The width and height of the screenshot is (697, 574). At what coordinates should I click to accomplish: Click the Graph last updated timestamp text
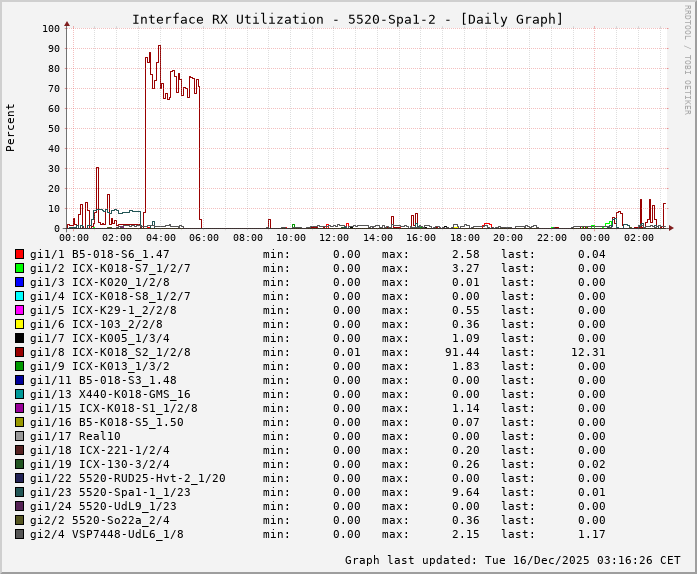point(512,560)
